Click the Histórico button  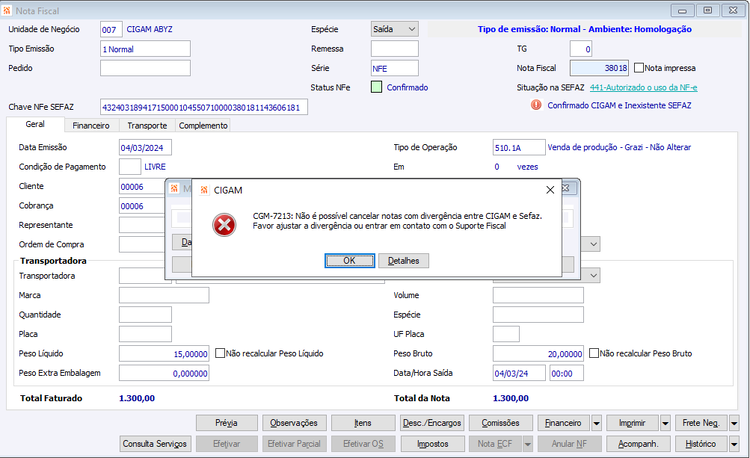(701, 444)
